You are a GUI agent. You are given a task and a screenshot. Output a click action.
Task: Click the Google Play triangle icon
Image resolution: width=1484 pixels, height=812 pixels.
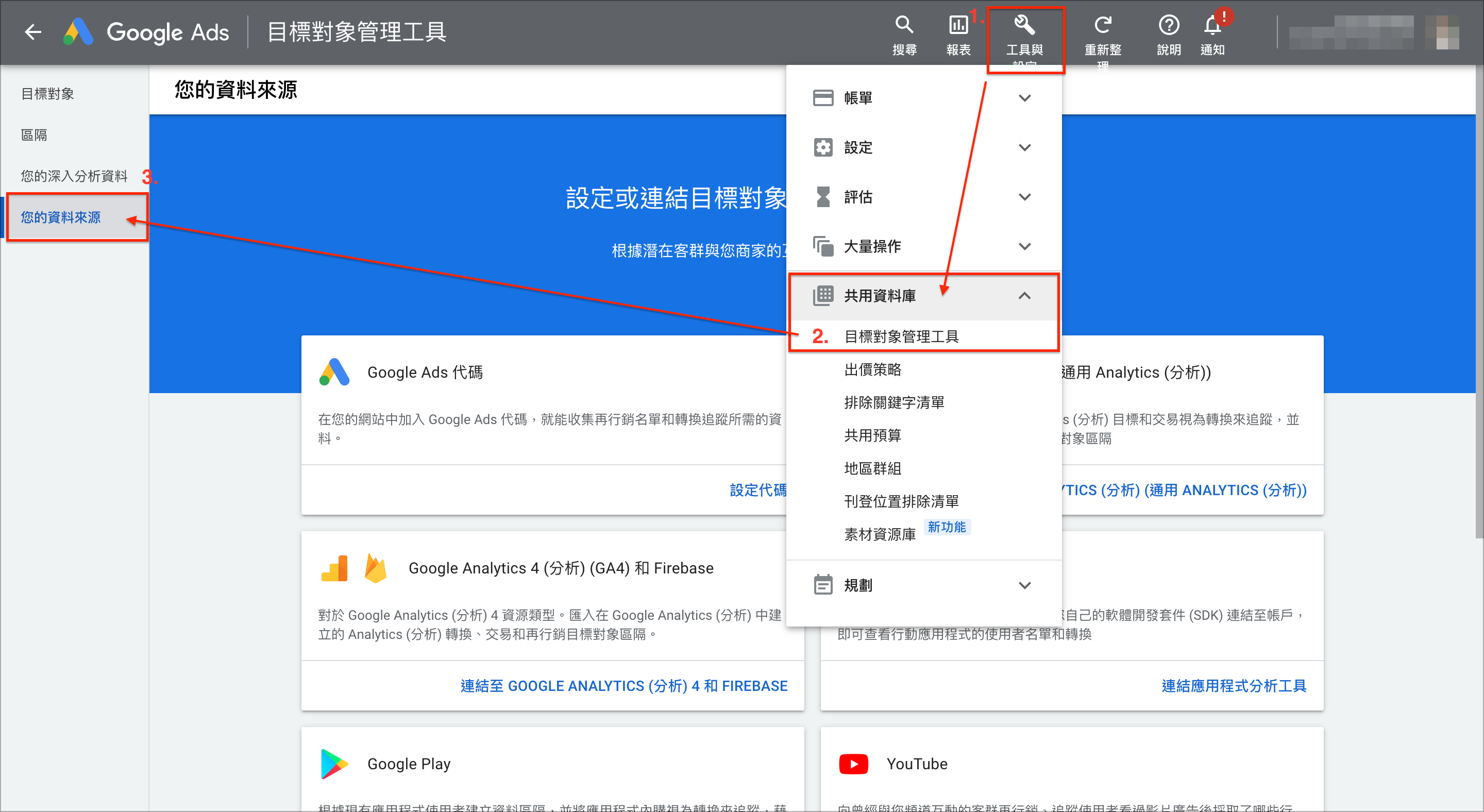coord(334,764)
